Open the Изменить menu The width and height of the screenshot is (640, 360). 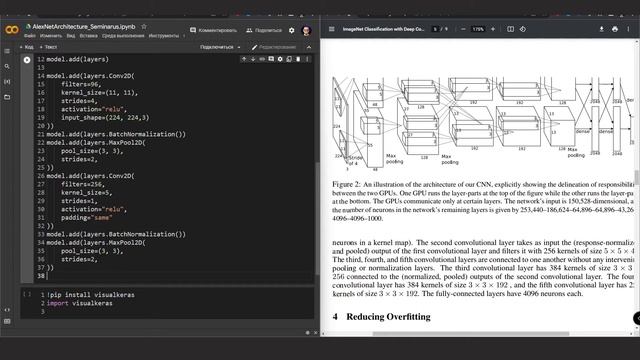(x=51, y=36)
